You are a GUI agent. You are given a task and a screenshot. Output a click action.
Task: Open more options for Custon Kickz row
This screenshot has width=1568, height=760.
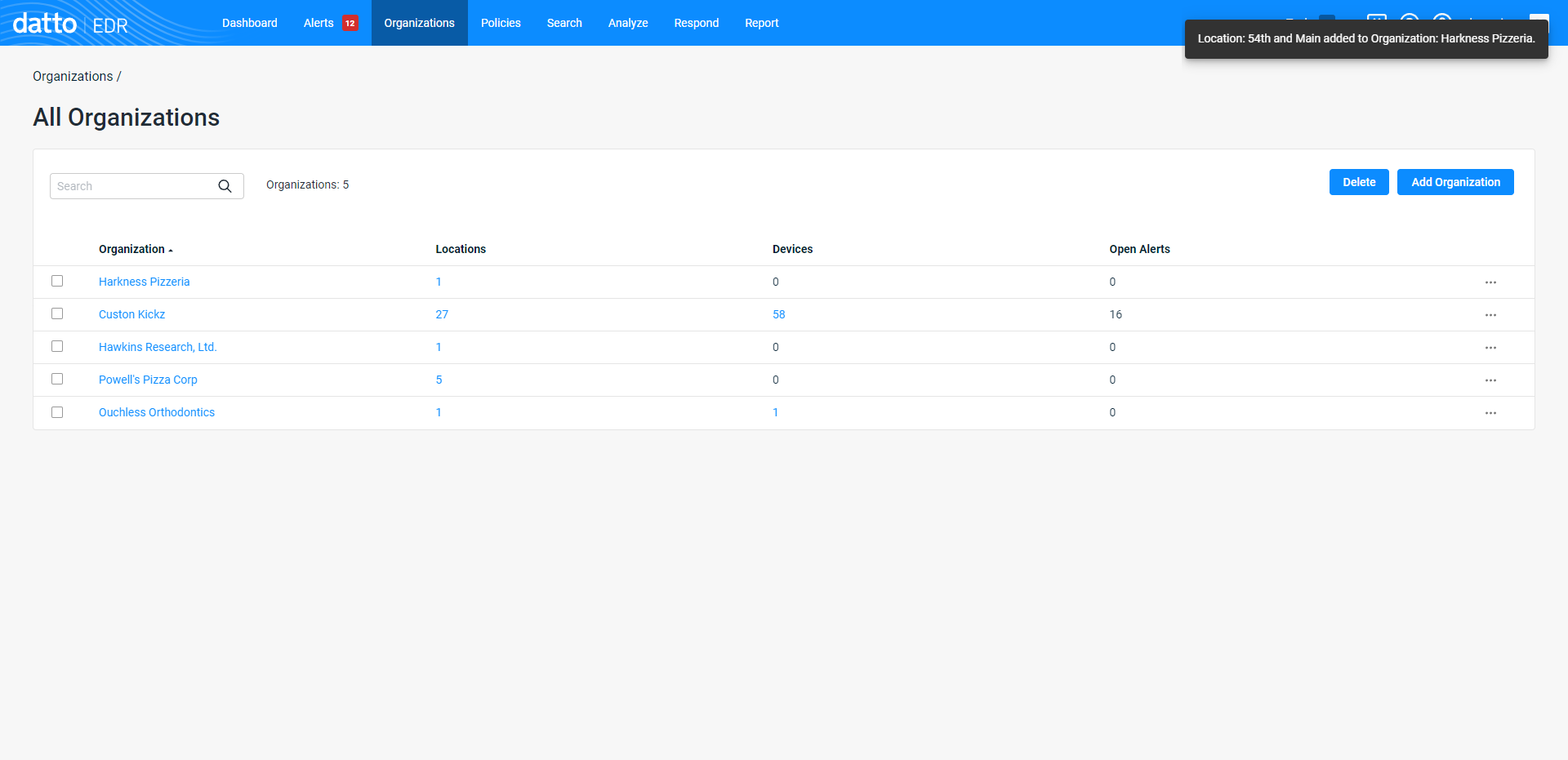(x=1490, y=315)
